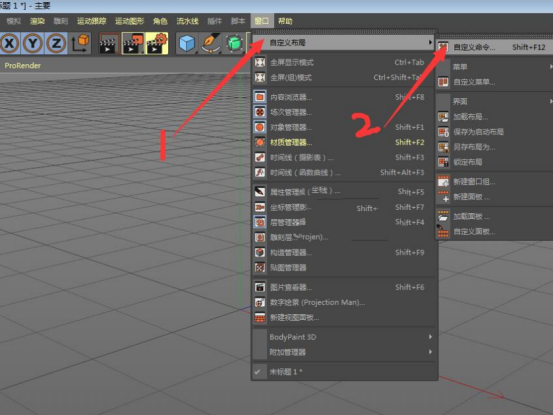Open 自定义菜单 entry

(x=494, y=82)
